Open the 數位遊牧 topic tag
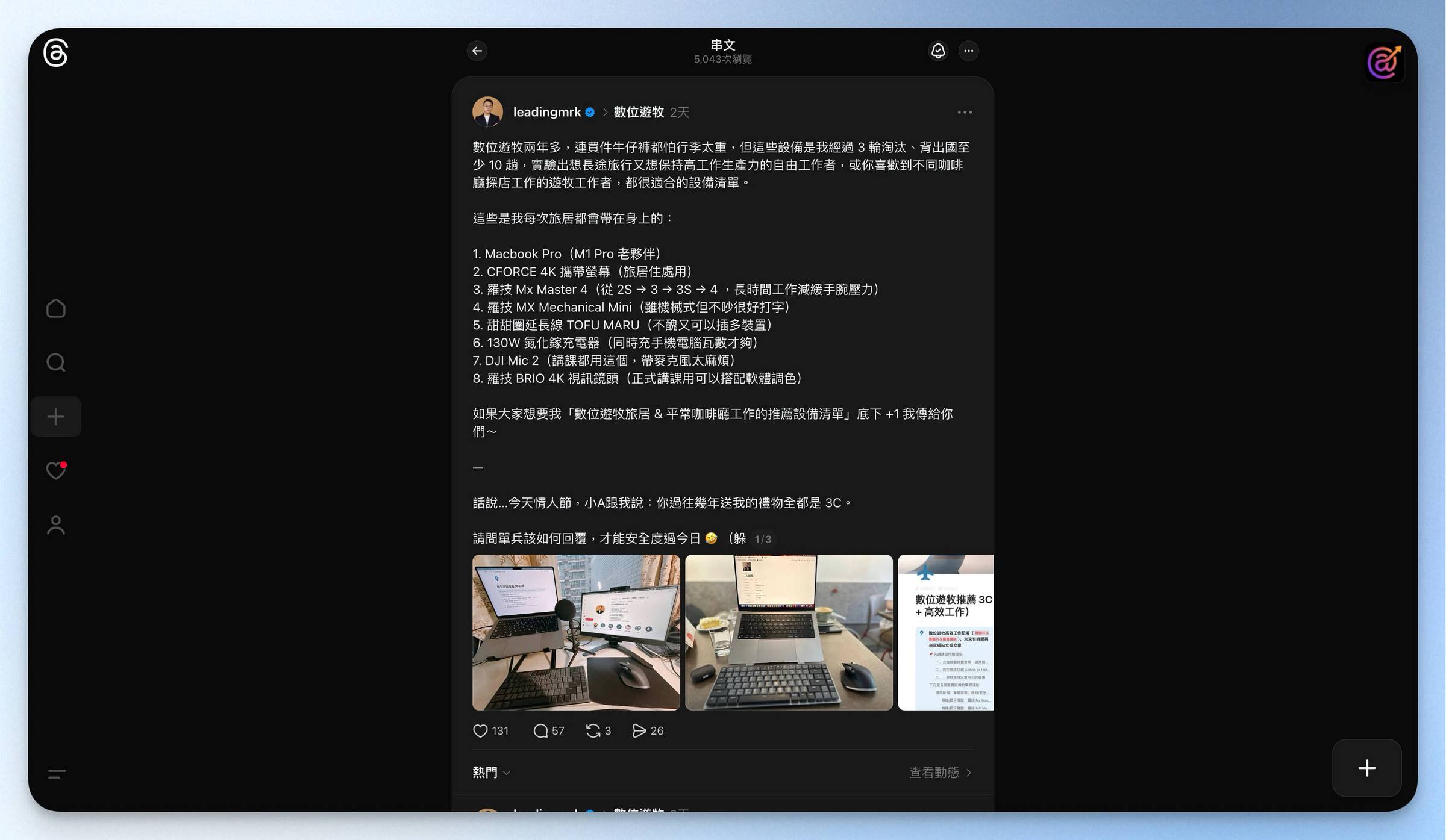Image resolution: width=1446 pixels, height=840 pixels. tap(638, 112)
